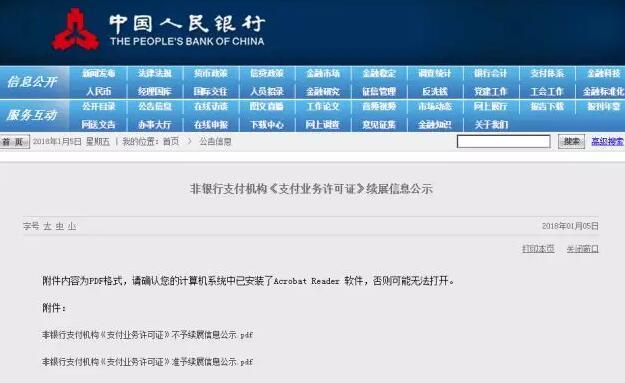The width and height of the screenshot is (625, 383).
Task: Click 公告信息 in the breadcrumb path
Action: tap(215, 142)
